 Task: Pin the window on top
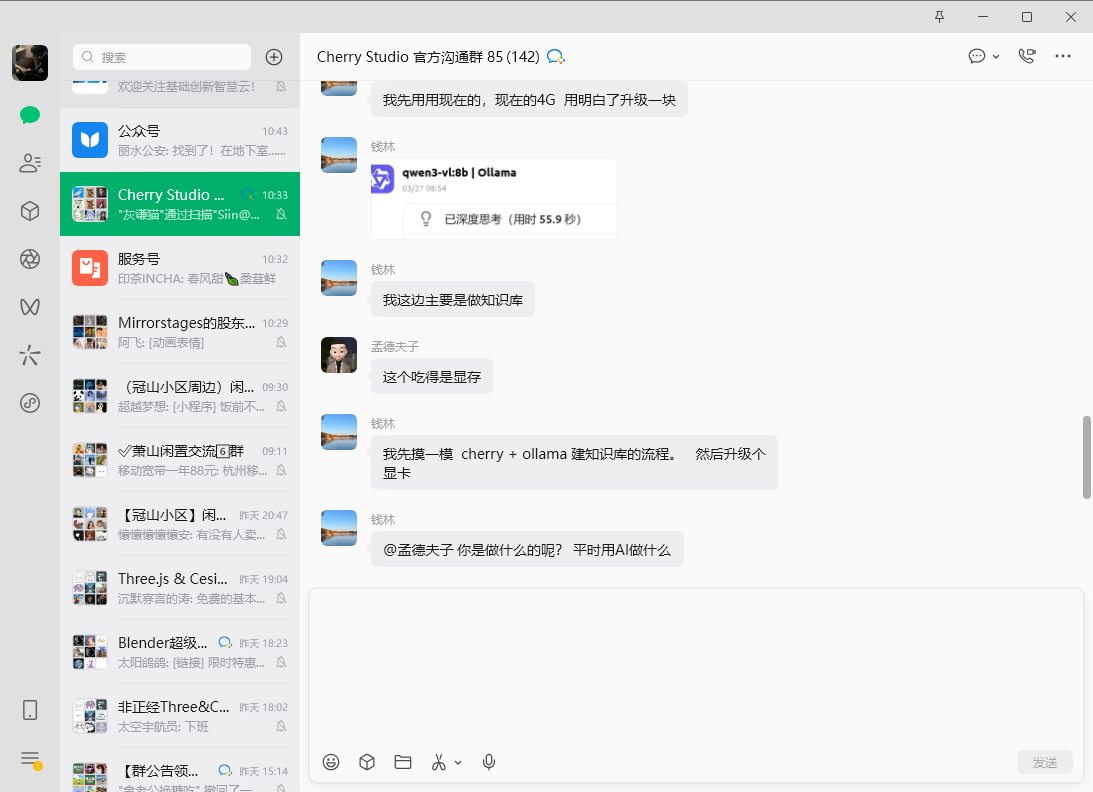[939, 17]
